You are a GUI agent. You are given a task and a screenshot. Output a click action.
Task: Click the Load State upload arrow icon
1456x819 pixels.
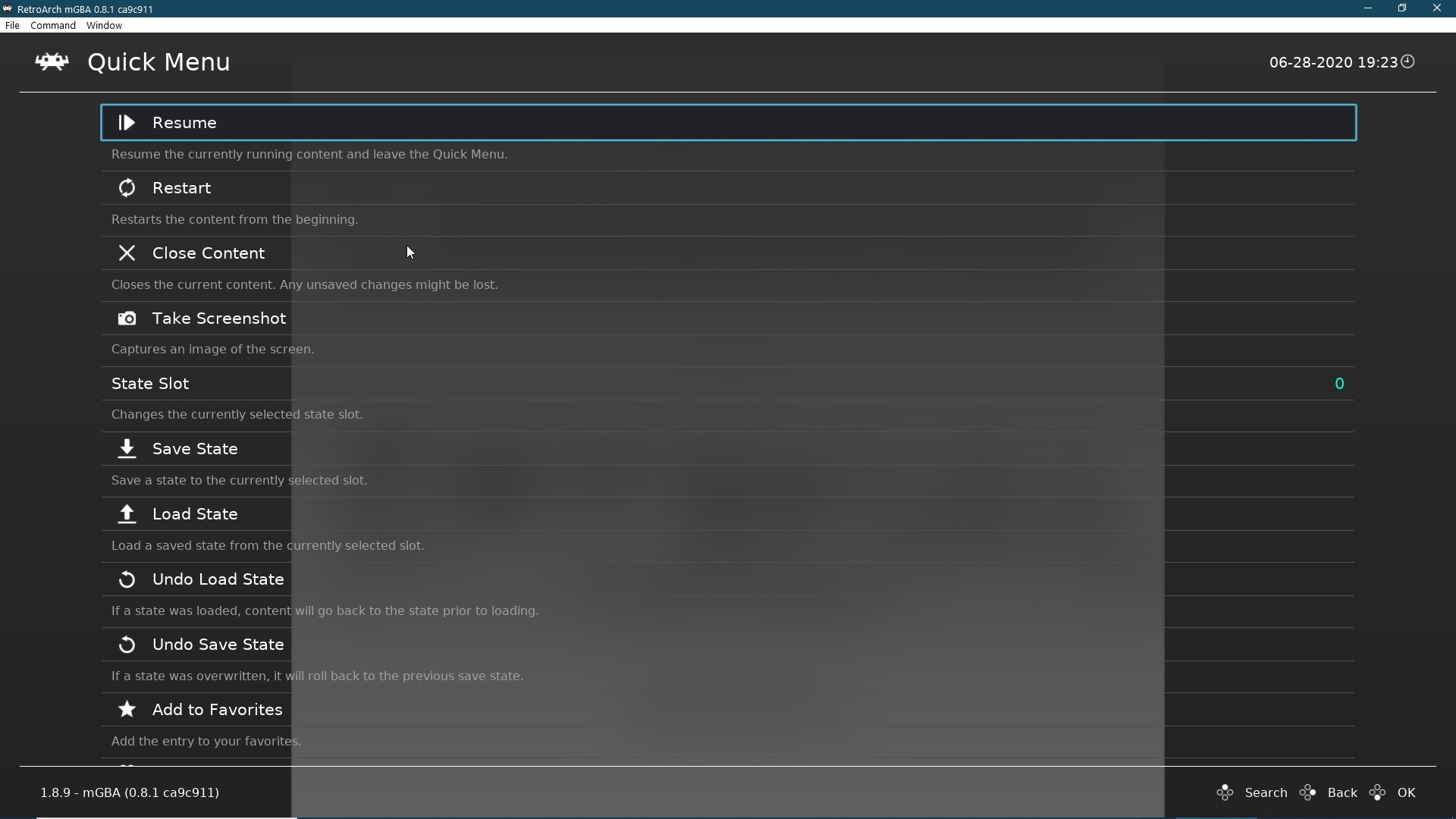pos(127,514)
